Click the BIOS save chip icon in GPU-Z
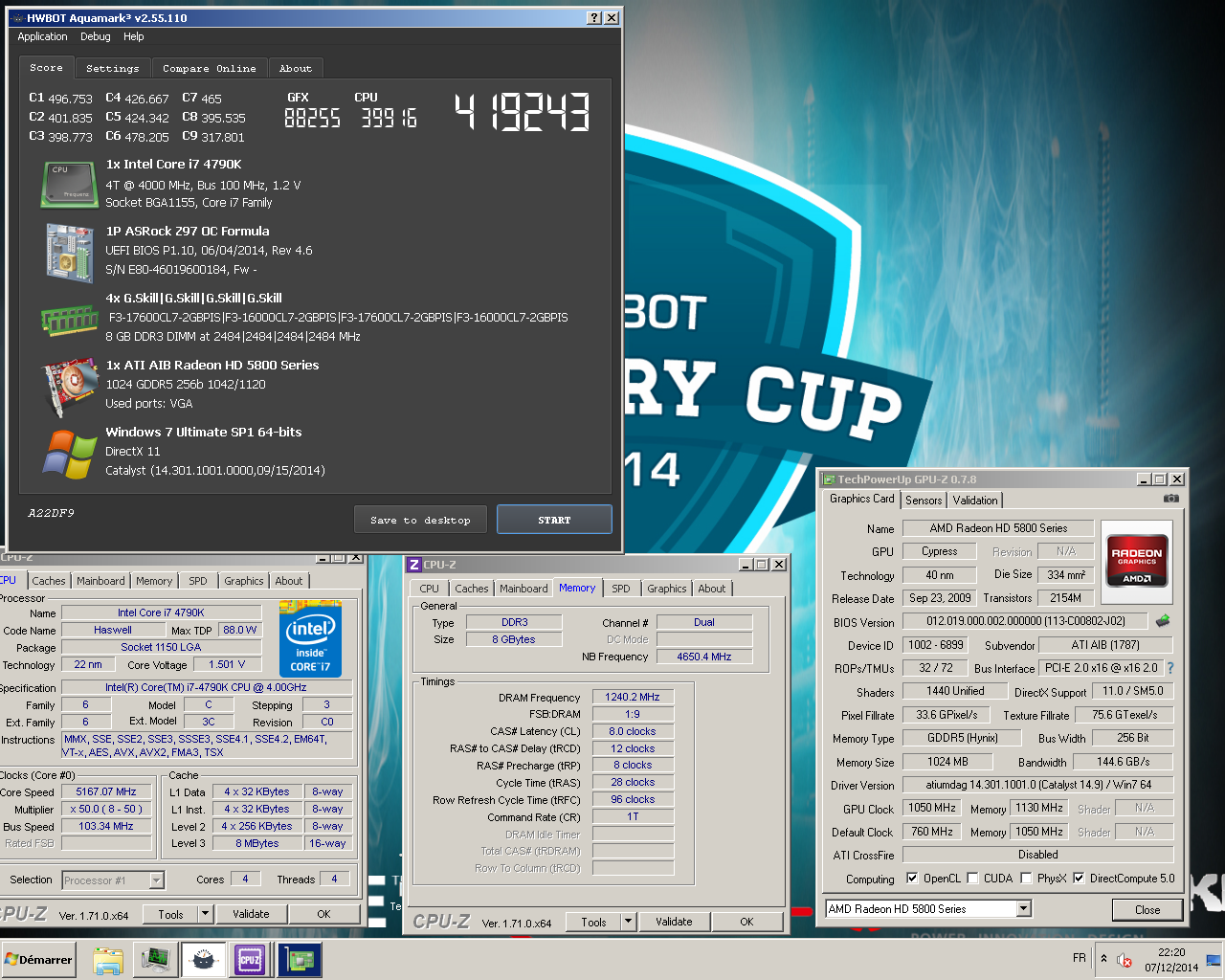This screenshot has height=980, width=1225. pos(1163,621)
